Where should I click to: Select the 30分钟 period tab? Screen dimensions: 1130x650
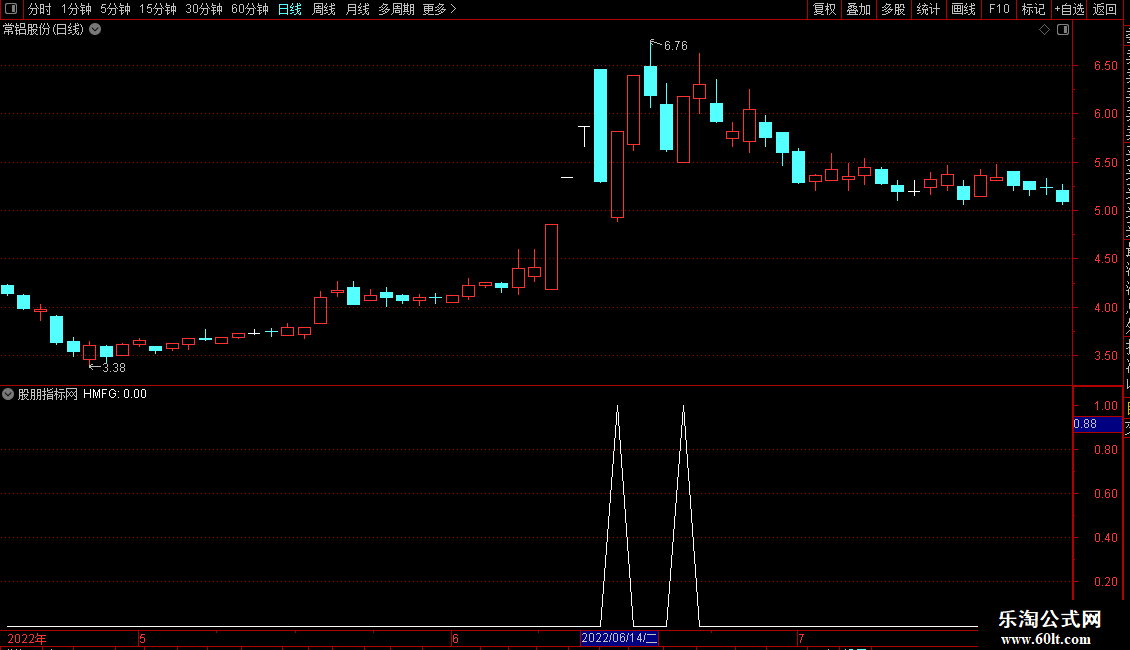click(x=204, y=9)
